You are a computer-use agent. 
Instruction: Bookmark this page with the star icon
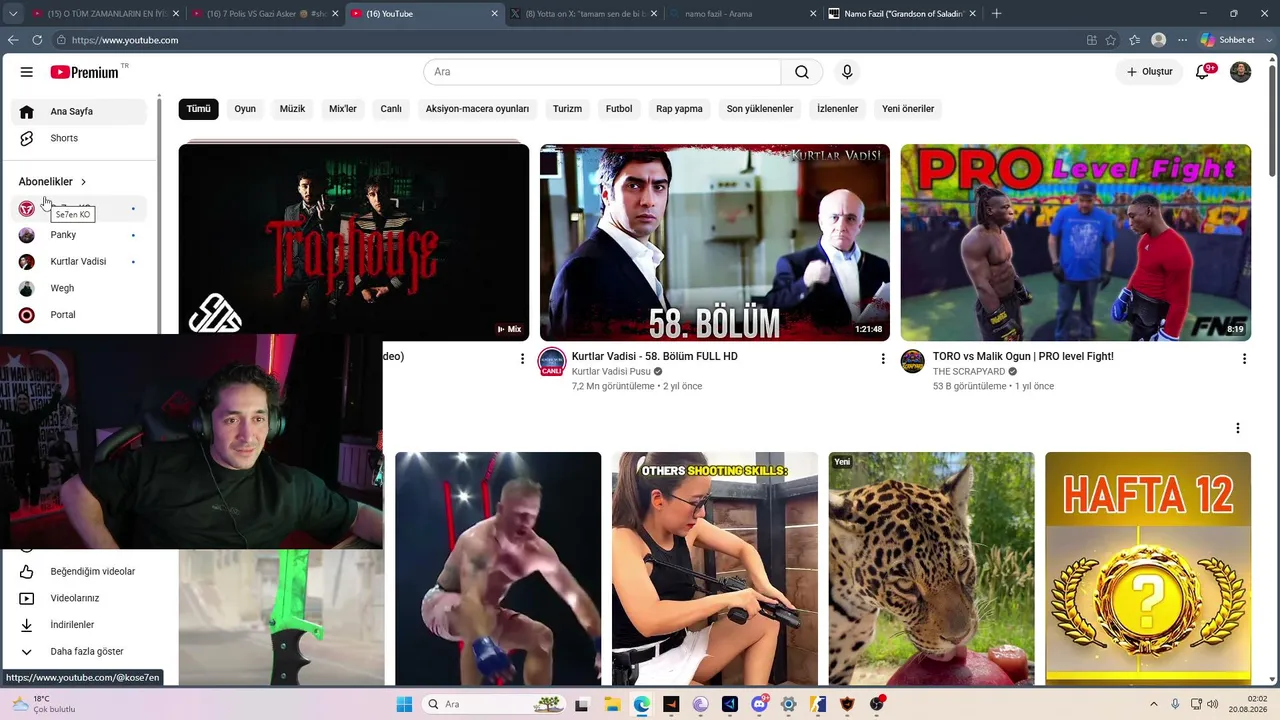pos(1111,40)
